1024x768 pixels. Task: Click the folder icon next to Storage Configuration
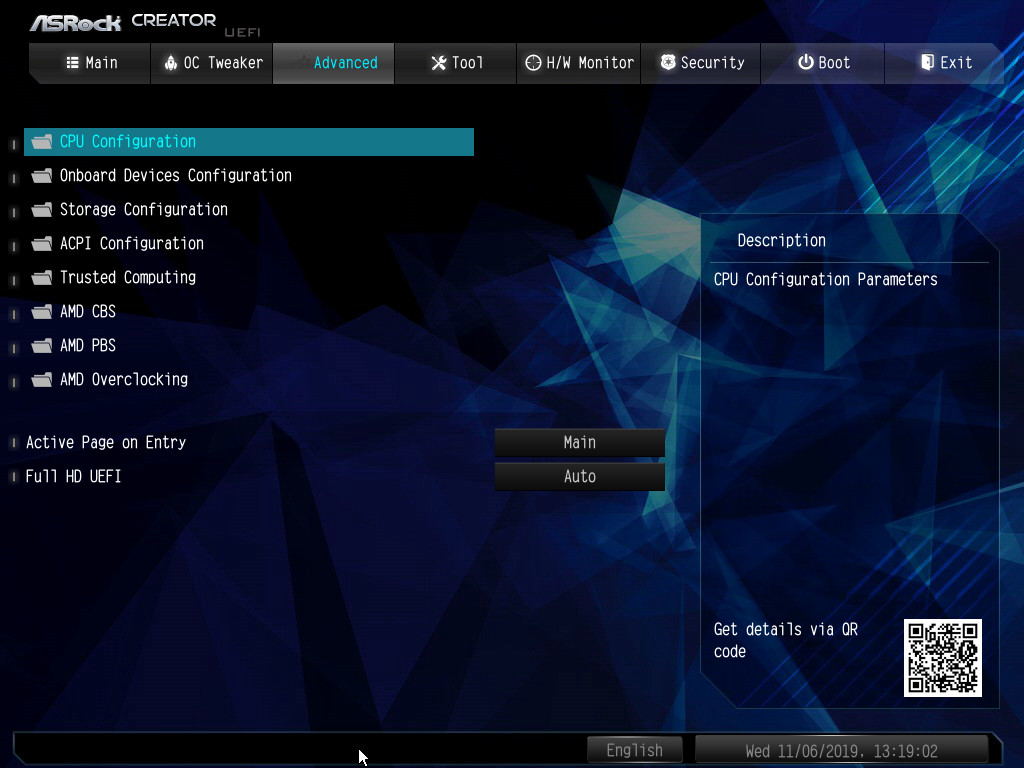click(41, 210)
